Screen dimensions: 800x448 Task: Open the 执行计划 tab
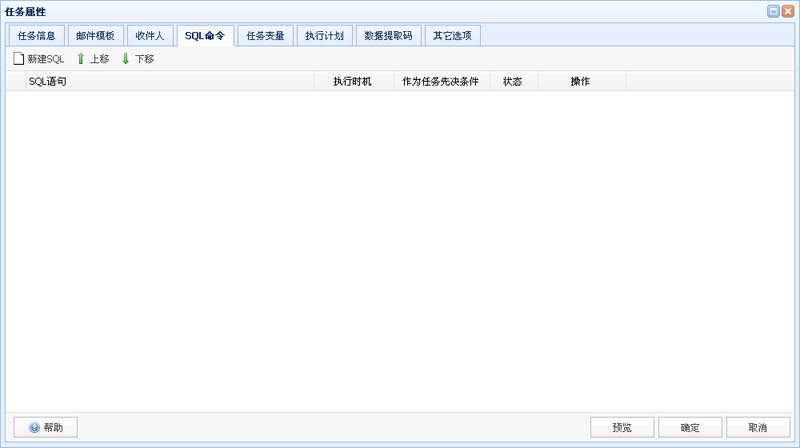point(325,35)
